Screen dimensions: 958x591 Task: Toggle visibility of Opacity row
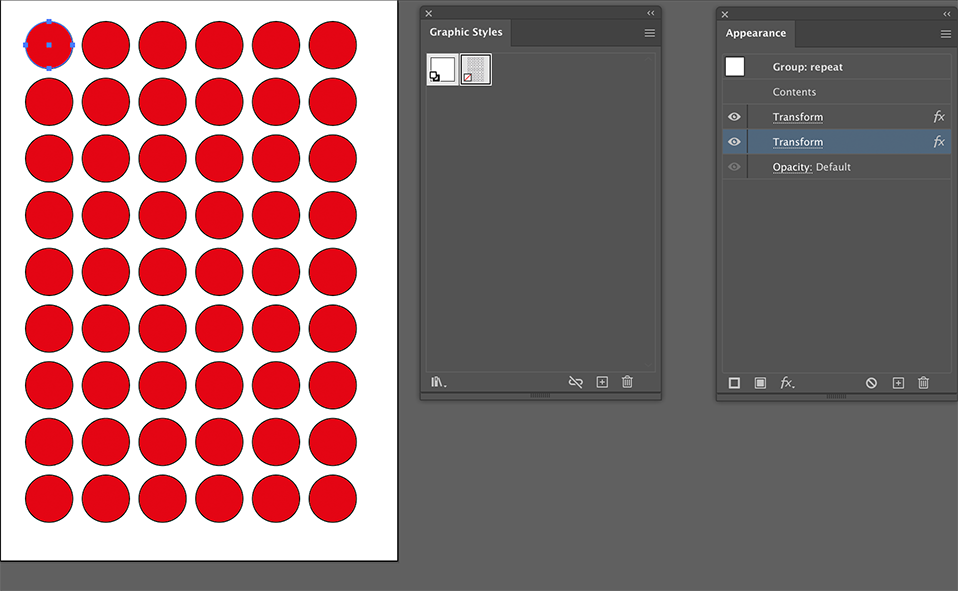pyautogui.click(x=734, y=166)
